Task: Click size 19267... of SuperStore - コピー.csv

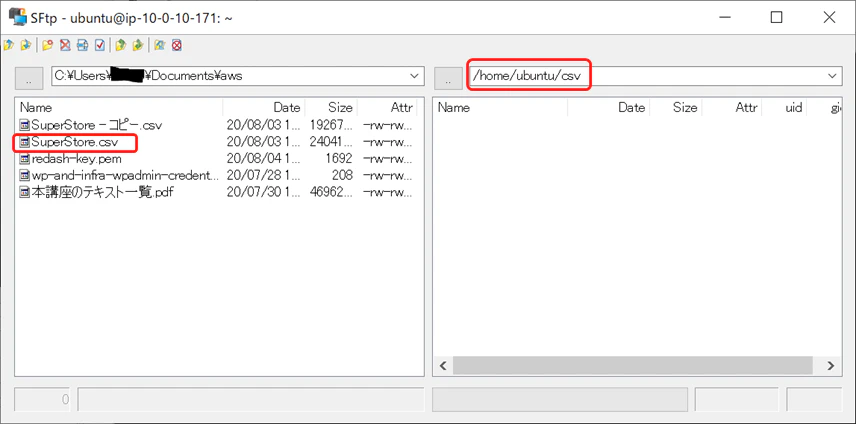Action: (x=331, y=125)
